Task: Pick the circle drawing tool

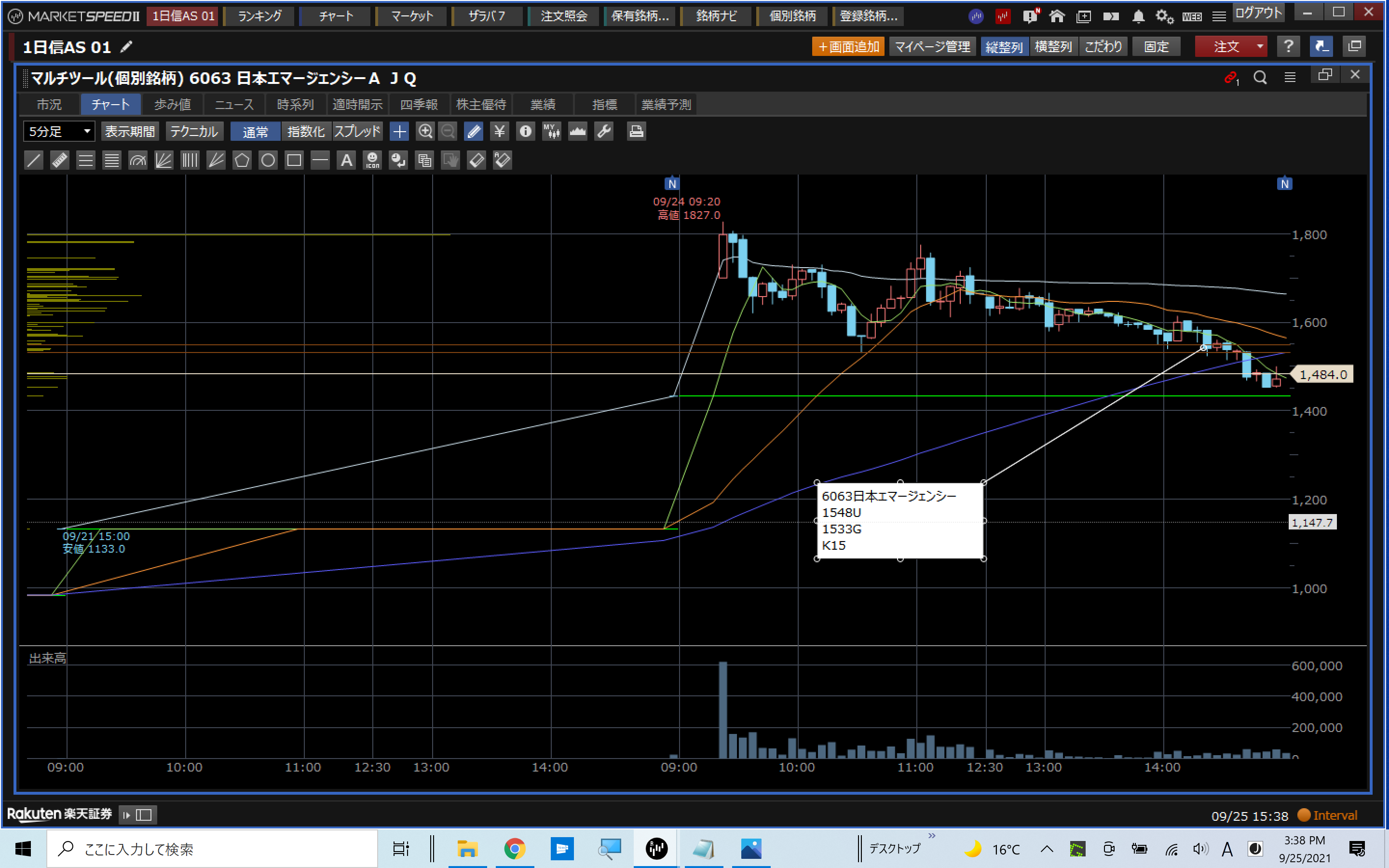Action: pos(268,160)
